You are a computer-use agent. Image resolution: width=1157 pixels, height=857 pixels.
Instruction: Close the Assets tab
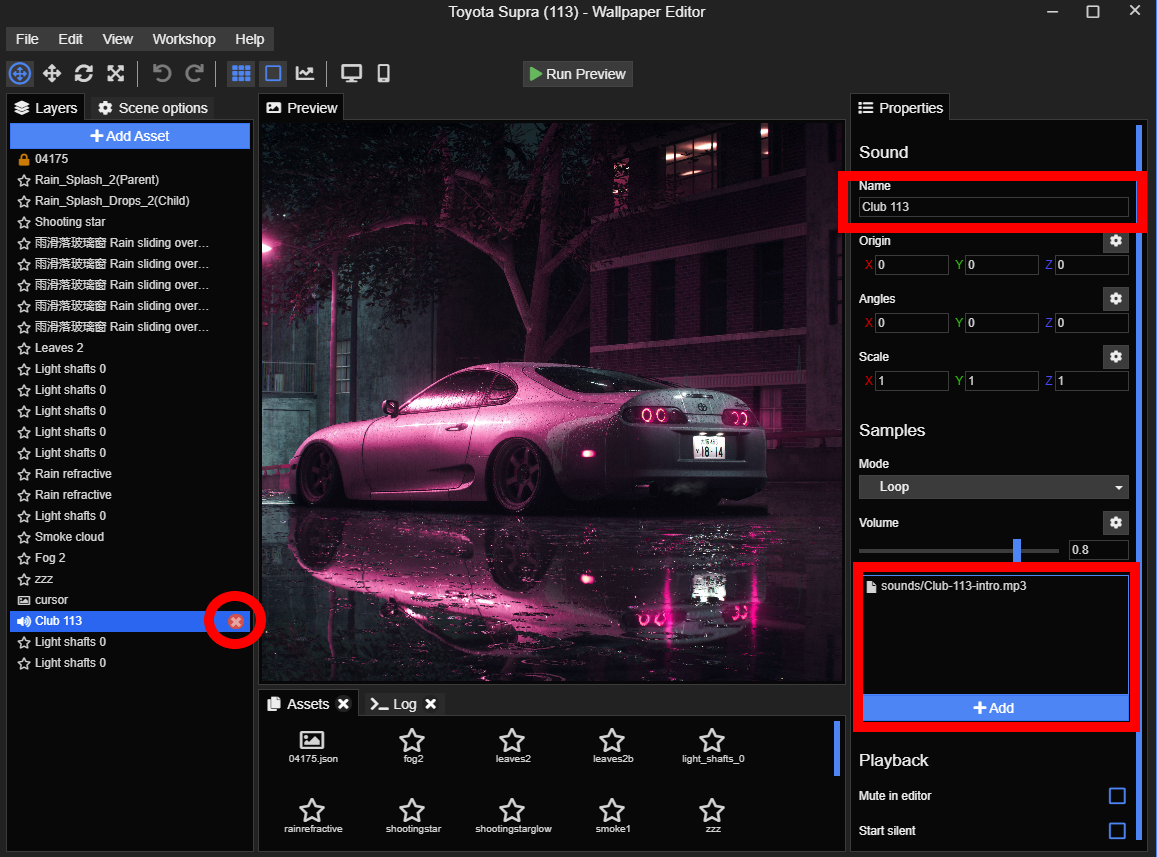(x=343, y=704)
